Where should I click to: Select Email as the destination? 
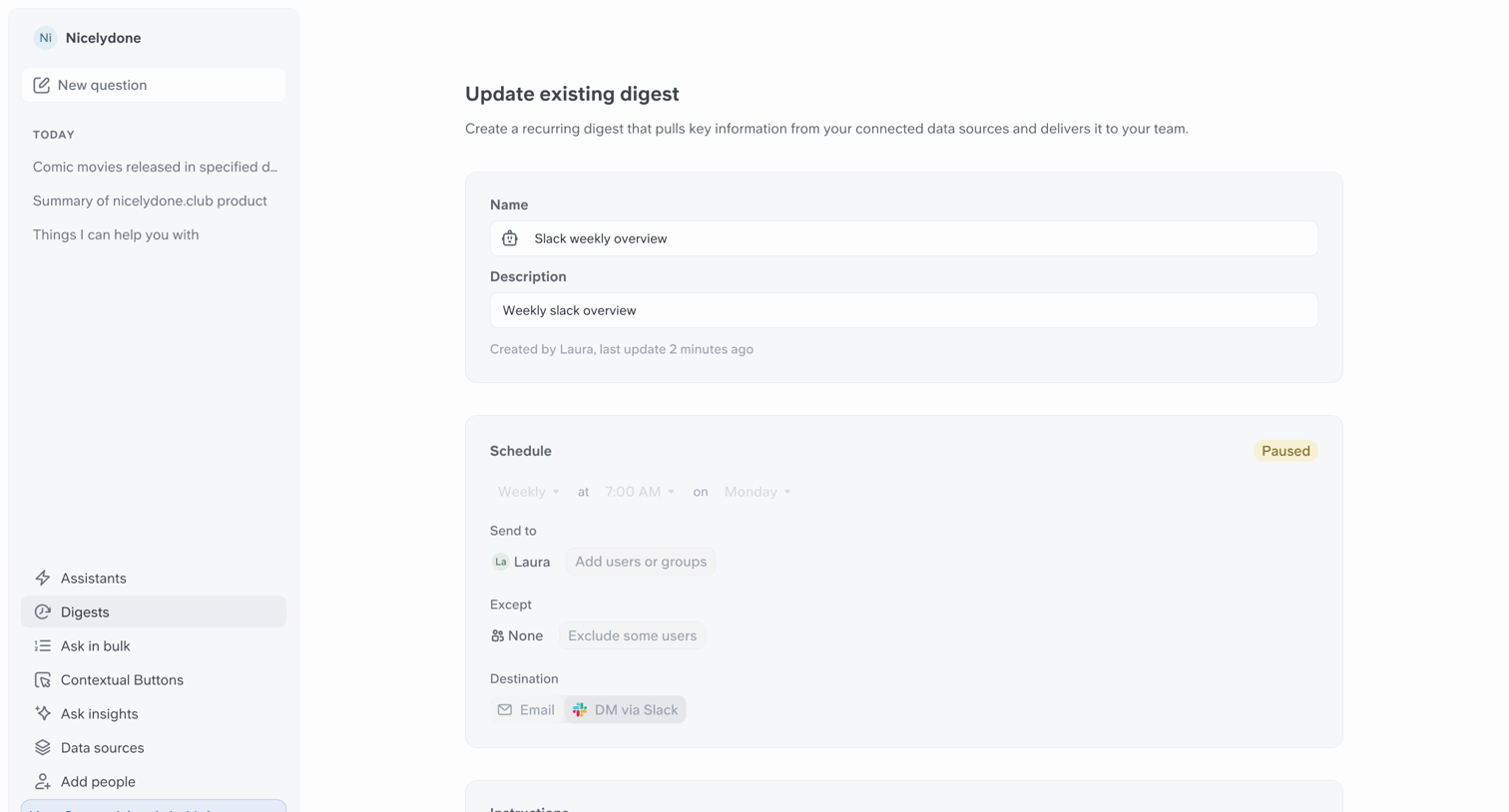(x=526, y=709)
